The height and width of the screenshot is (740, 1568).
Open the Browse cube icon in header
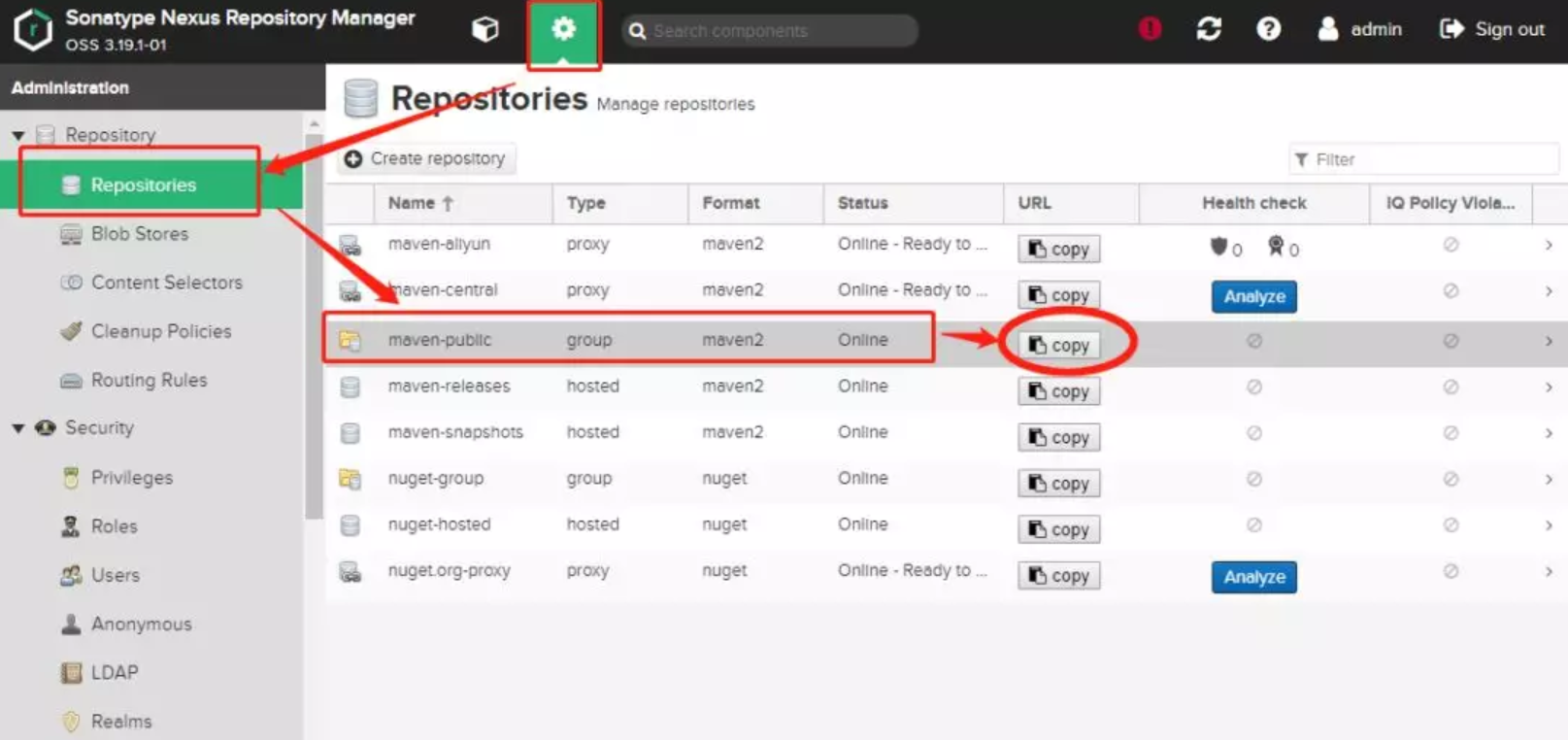[x=484, y=29]
